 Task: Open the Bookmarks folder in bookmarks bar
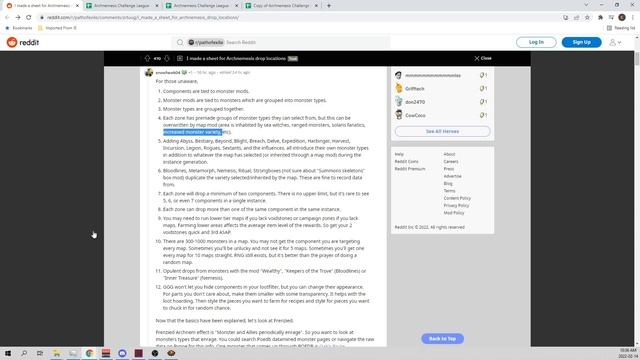(19, 28)
